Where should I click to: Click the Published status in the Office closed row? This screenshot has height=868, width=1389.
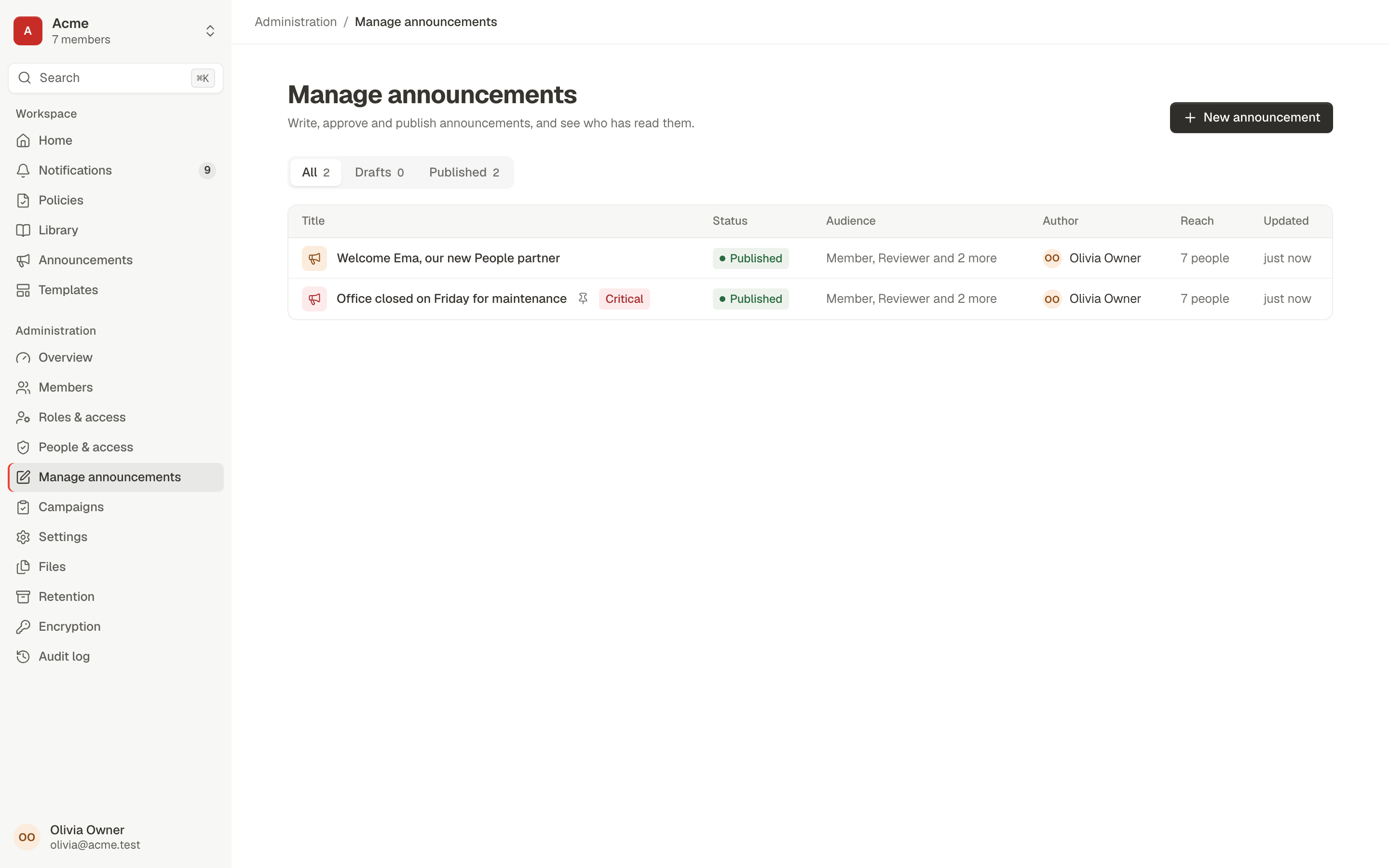[751, 299]
